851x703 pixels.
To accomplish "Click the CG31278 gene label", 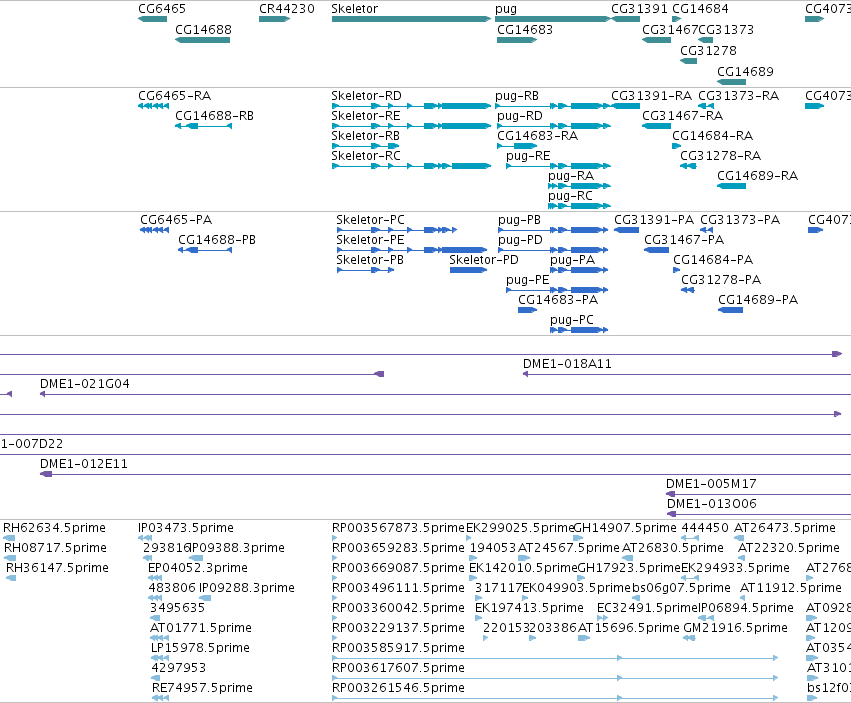I will [x=708, y=50].
